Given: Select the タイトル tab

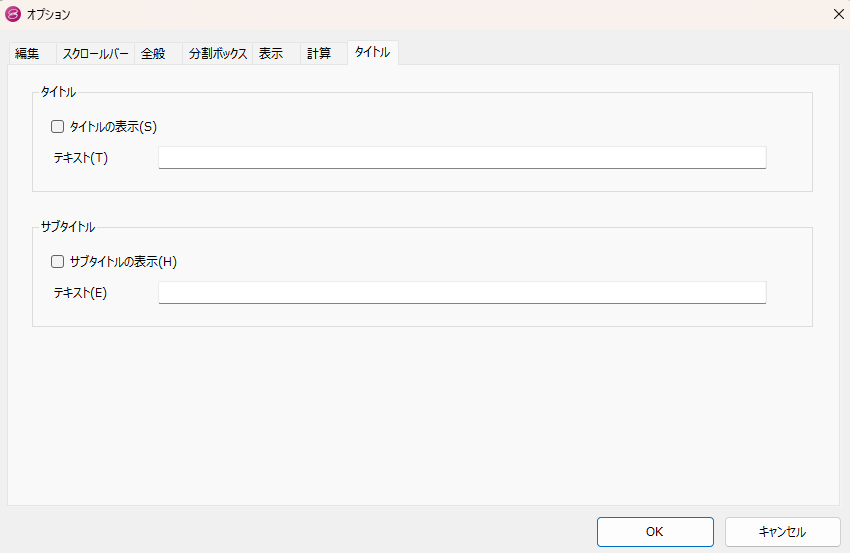Looking at the screenshot, I should 372,53.
